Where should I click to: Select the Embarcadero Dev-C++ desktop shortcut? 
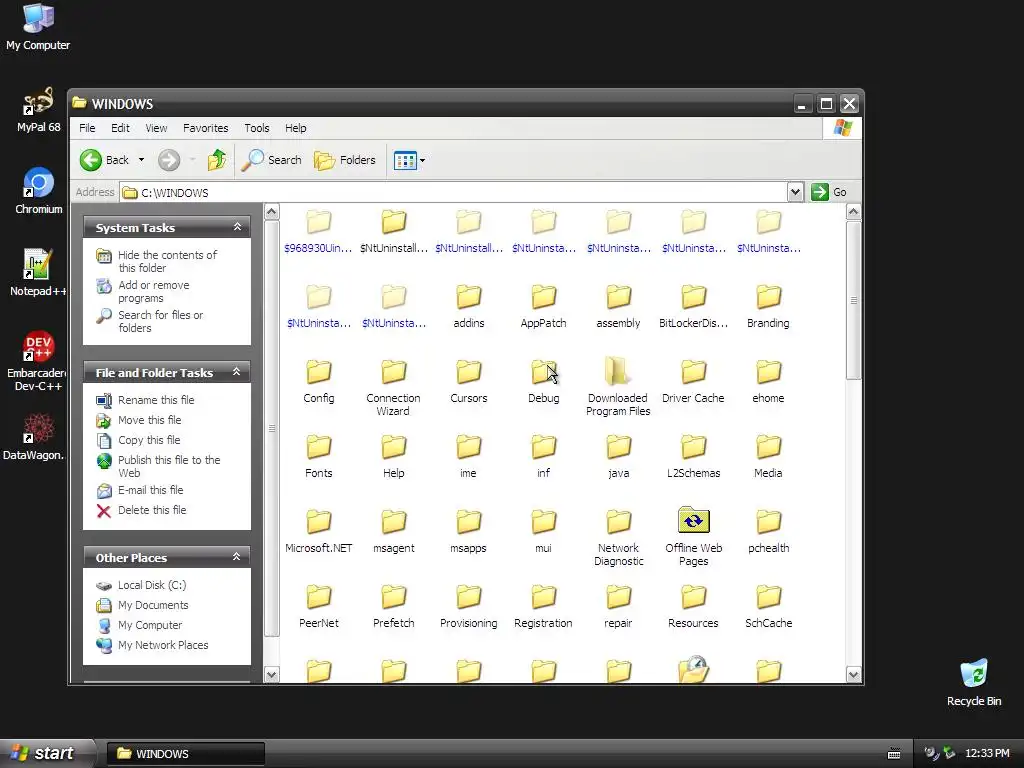point(37,360)
